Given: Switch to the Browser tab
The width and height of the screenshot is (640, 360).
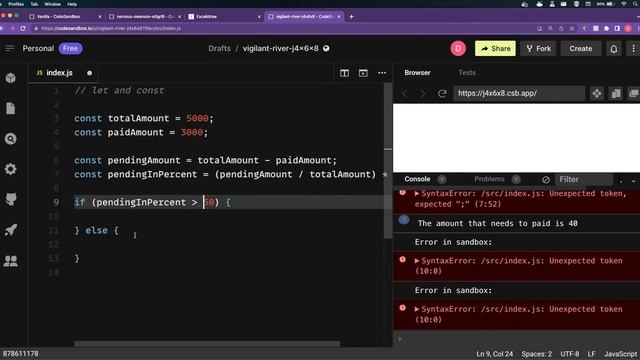Looking at the screenshot, I should (417, 73).
